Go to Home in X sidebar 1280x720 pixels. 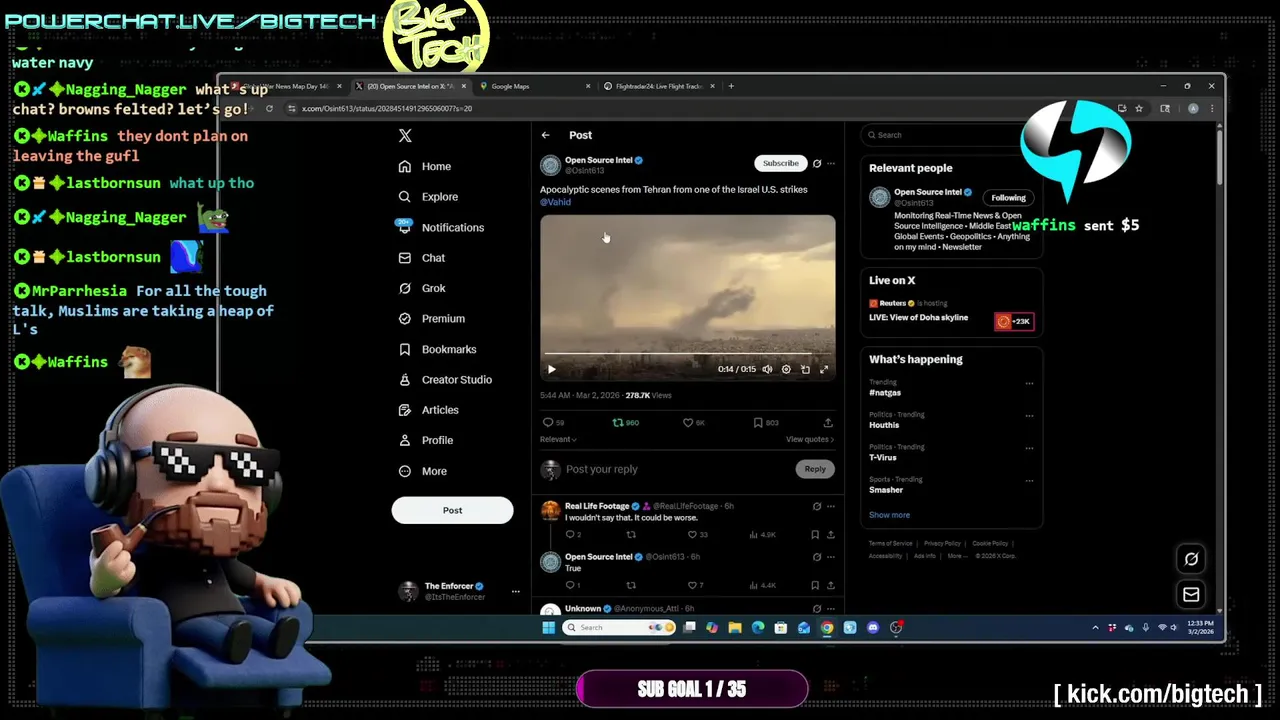click(425, 166)
